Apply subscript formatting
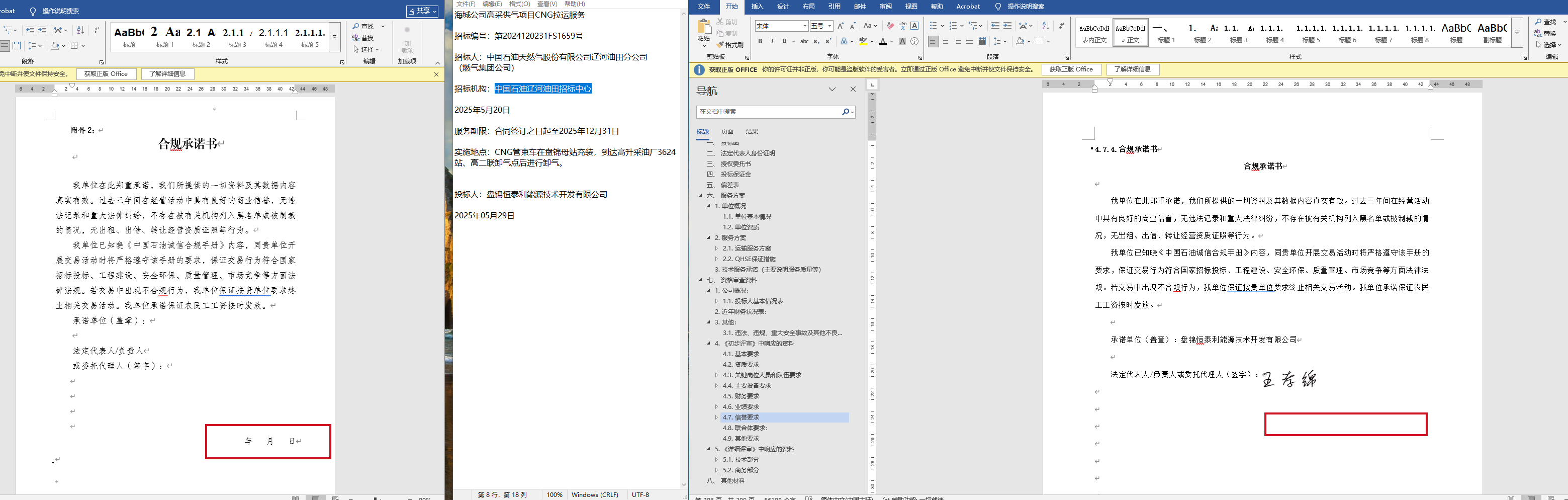The height and width of the screenshot is (500, 1568). (x=816, y=41)
